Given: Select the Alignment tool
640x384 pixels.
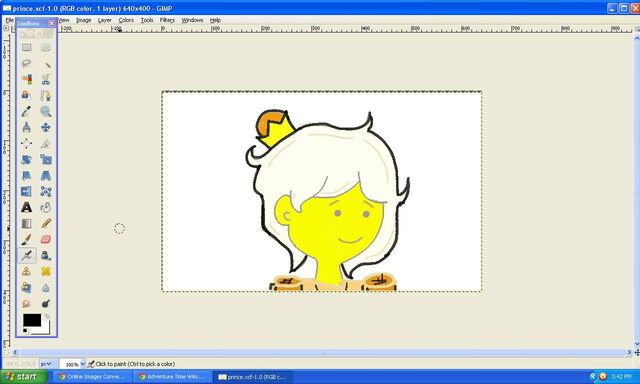Looking at the screenshot, I should [x=27, y=143].
